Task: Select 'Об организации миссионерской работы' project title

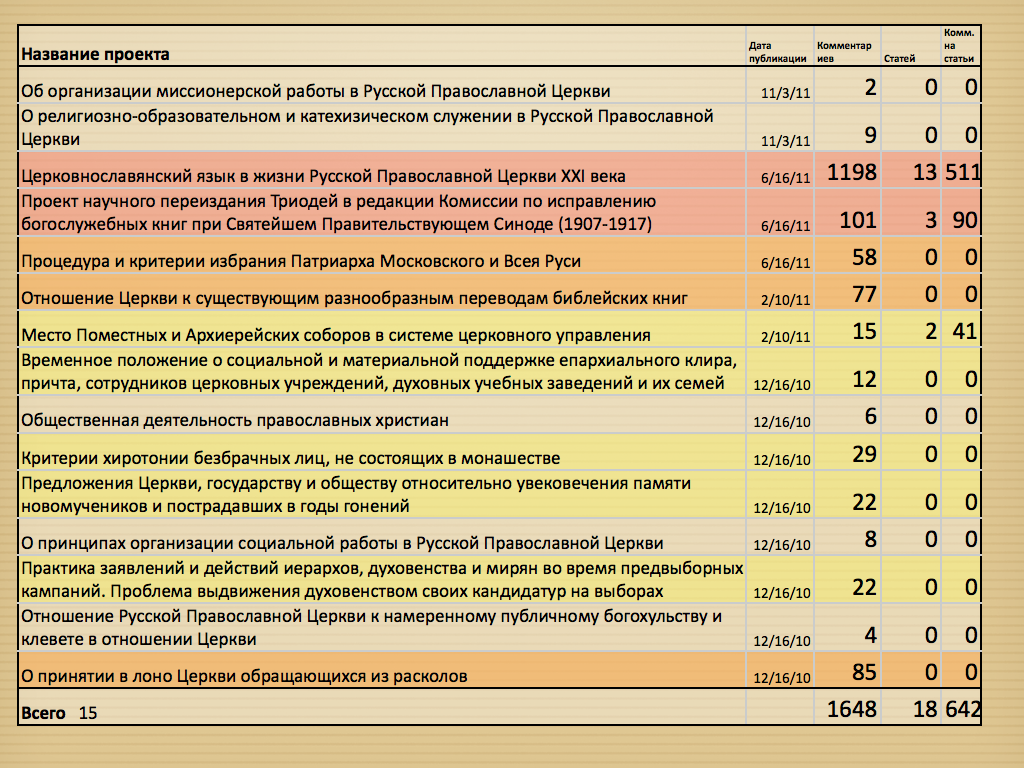Action: [316, 92]
